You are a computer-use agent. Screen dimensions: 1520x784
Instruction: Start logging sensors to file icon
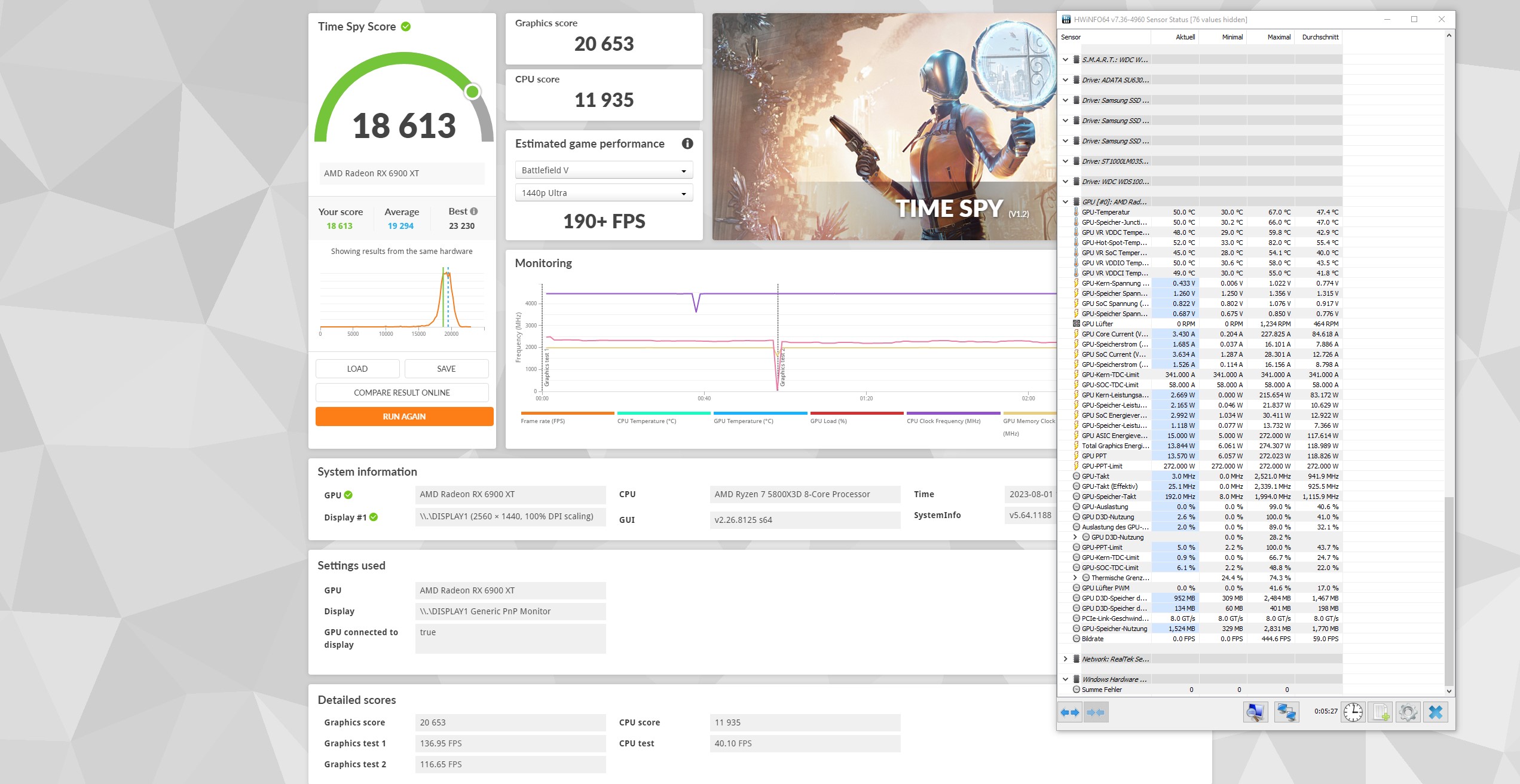(x=1381, y=712)
